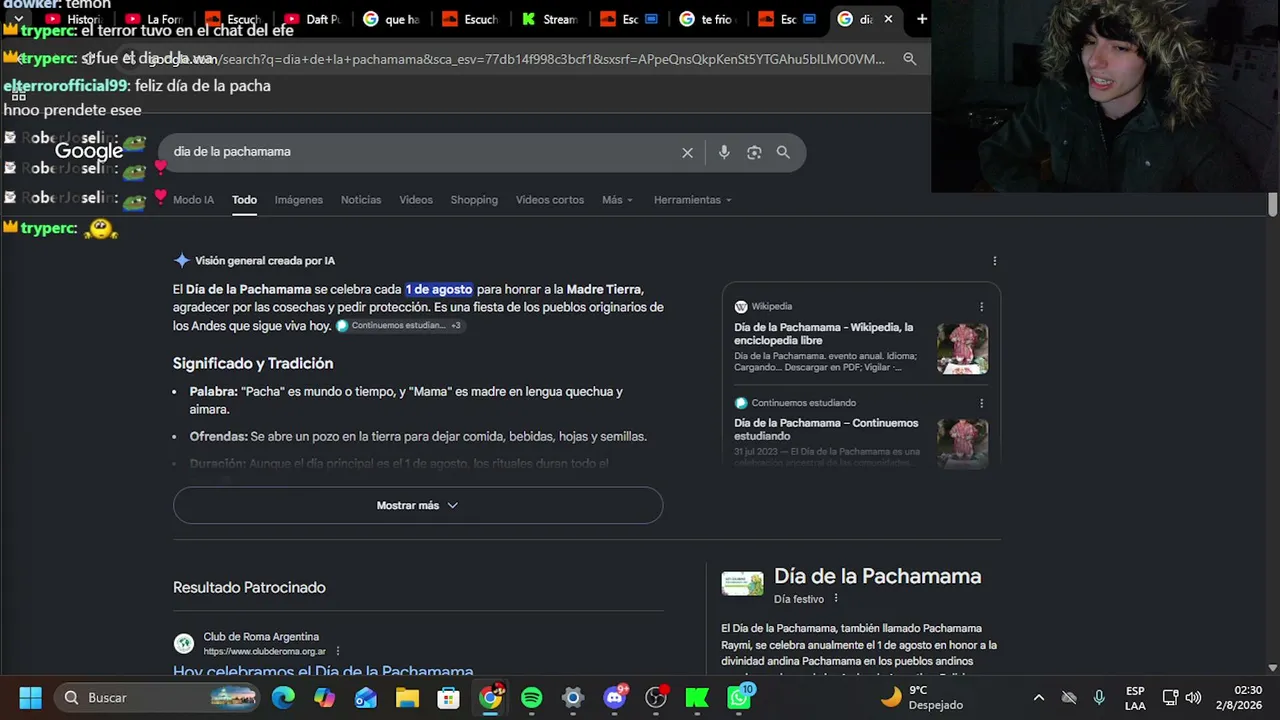Open options for Continuemos estudiando source card
Screen dimensions: 1280x720
pyautogui.click(x=981, y=403)
